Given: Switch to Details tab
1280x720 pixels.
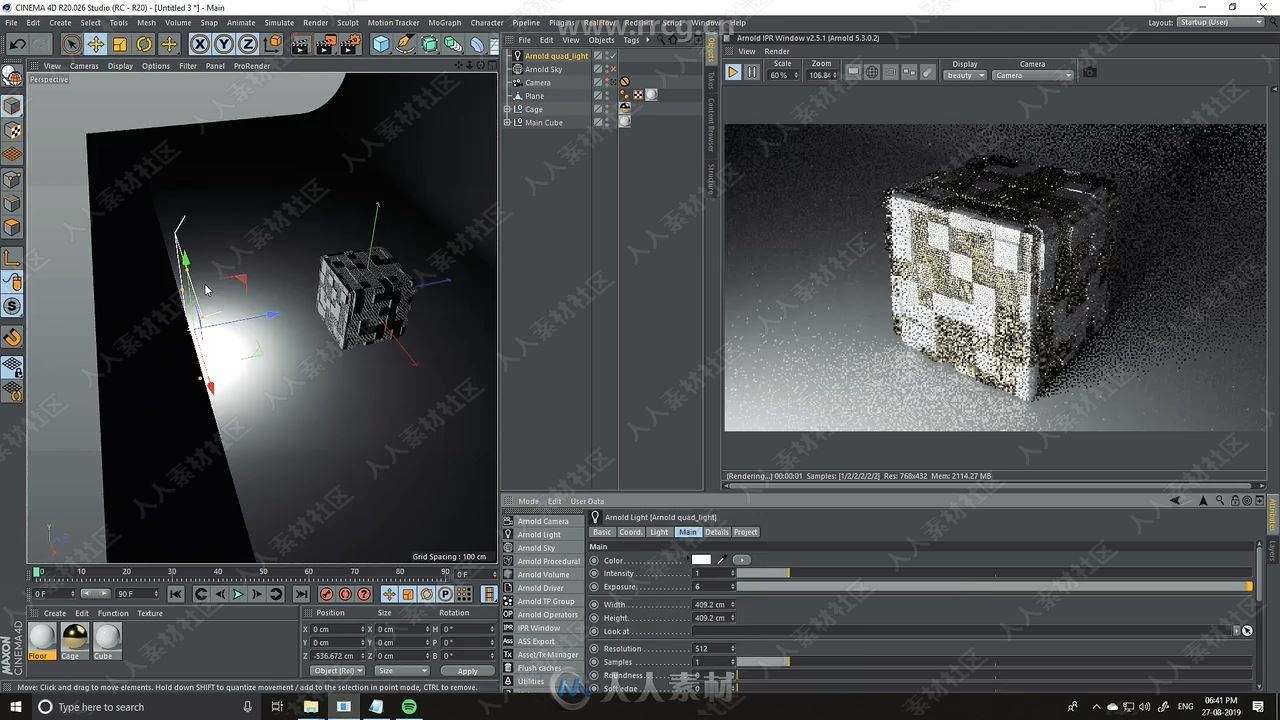Looking at the screenshot, I should 717,532.
